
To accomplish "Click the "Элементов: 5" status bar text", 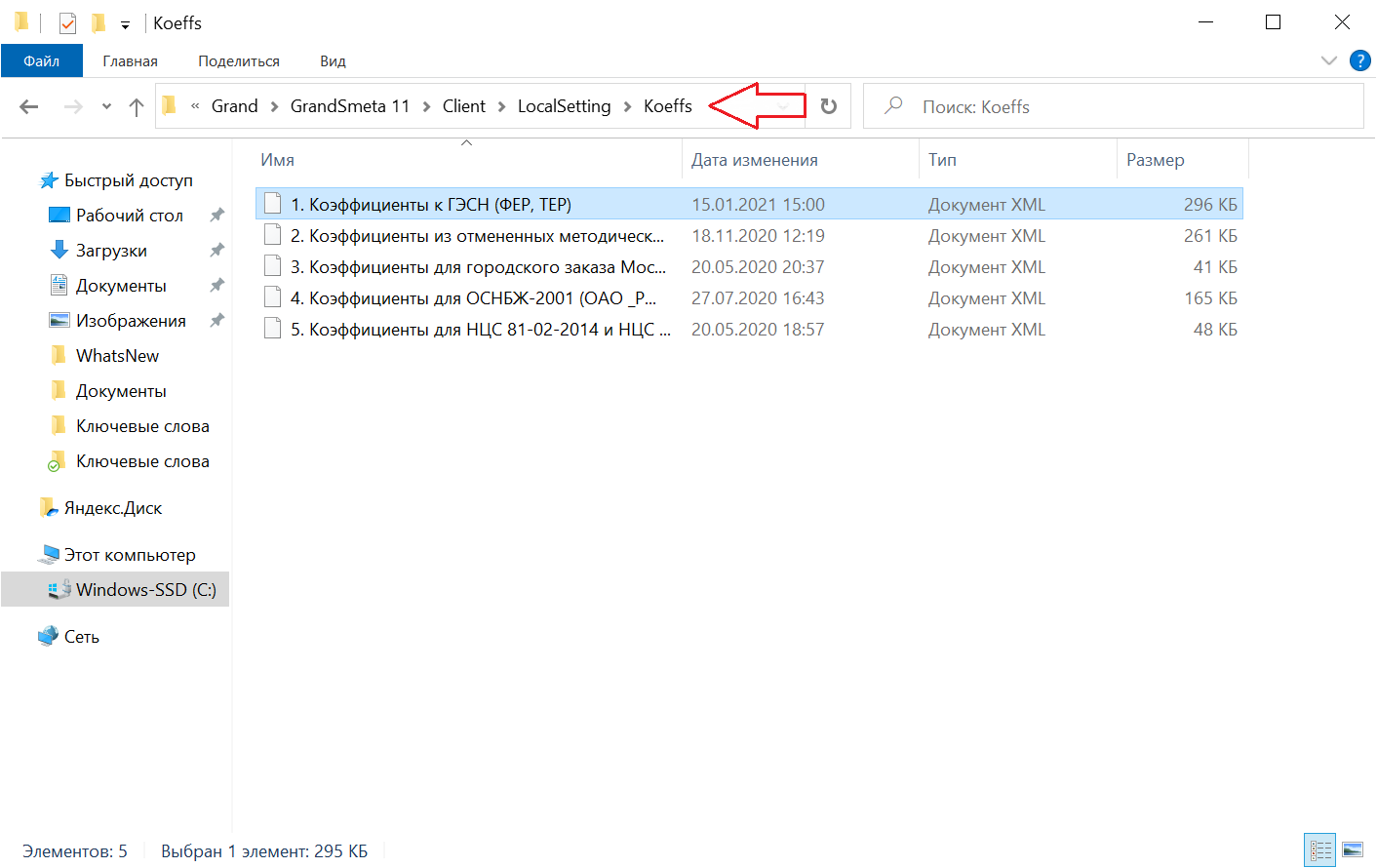I will [x=75, y=851].
